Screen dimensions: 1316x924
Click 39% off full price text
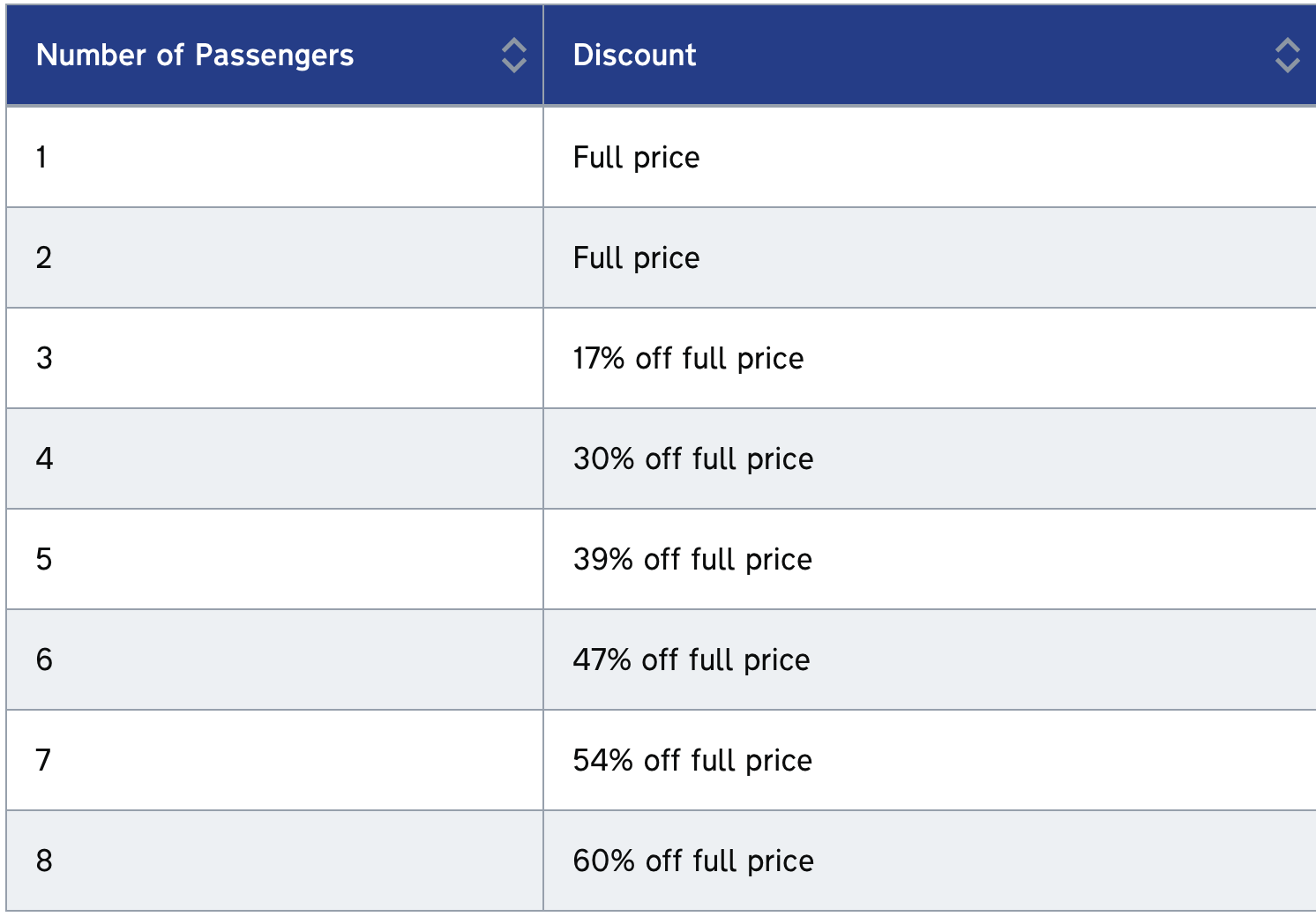point(692,560)
